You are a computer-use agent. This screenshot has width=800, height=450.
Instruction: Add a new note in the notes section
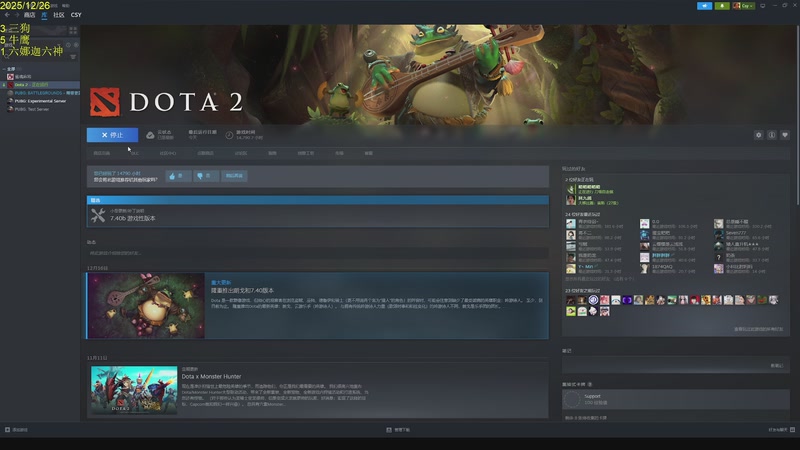pyautogui.click(x=776, y=365)
